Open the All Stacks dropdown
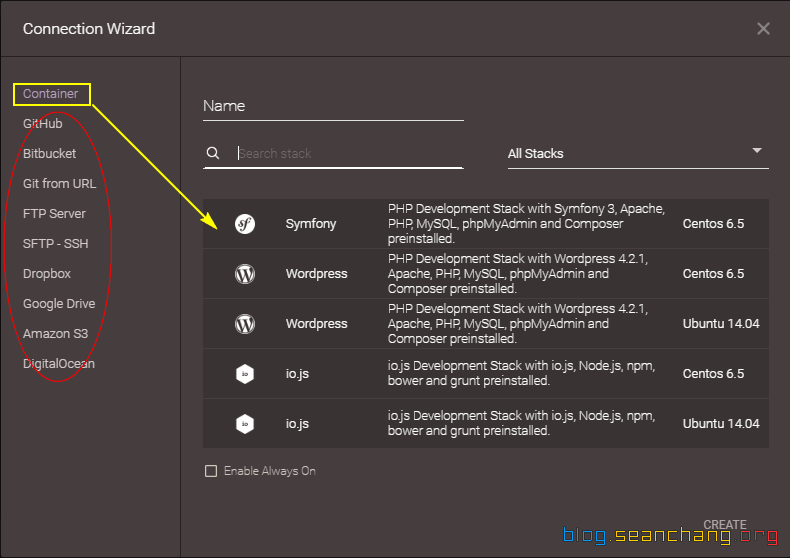 (x=638, y=154)
